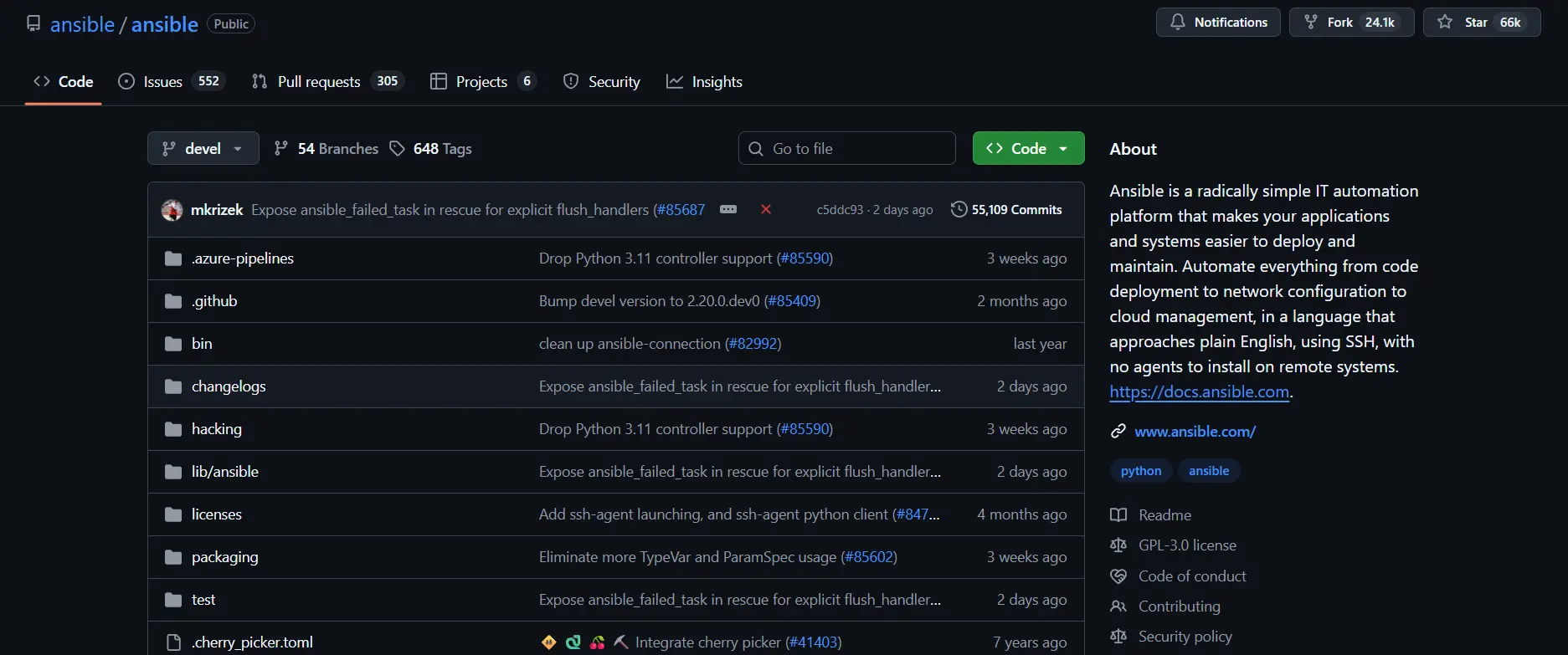Click the folder icon for changelogs
1568x655 pixels.
coord(173,386)
